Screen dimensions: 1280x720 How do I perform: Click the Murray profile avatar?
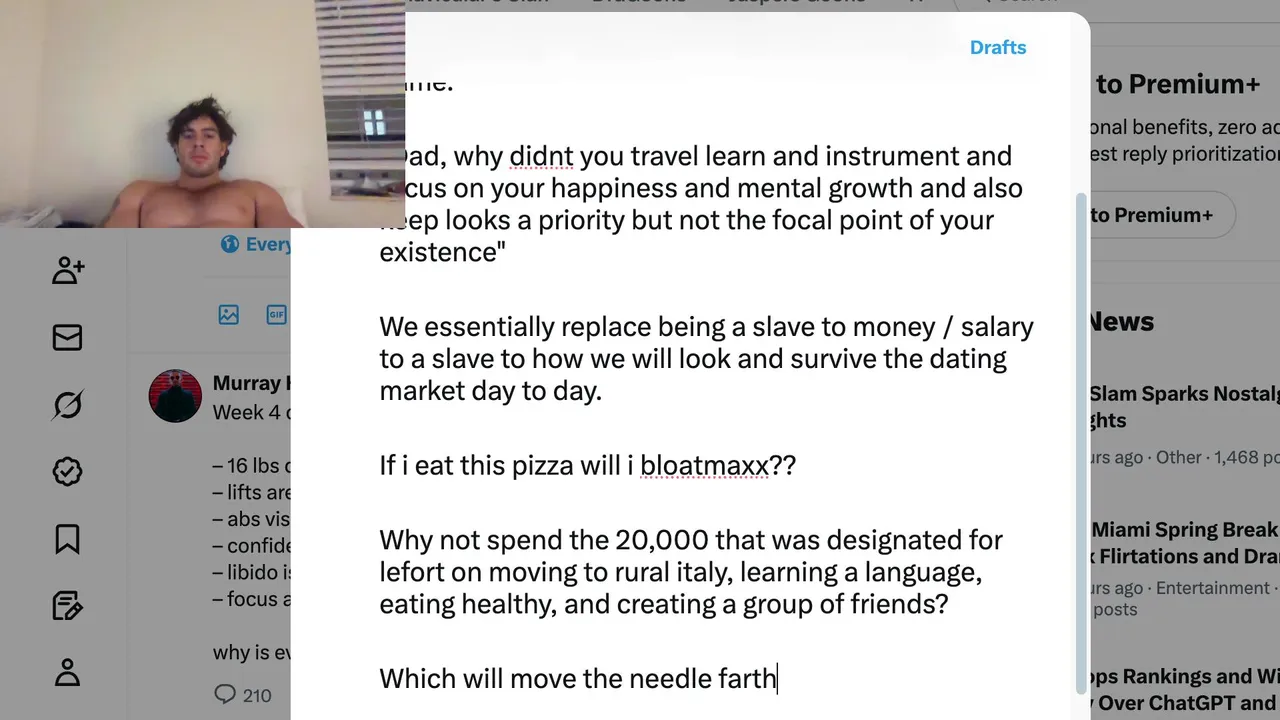pyautogui.click(x=175, y=395)
